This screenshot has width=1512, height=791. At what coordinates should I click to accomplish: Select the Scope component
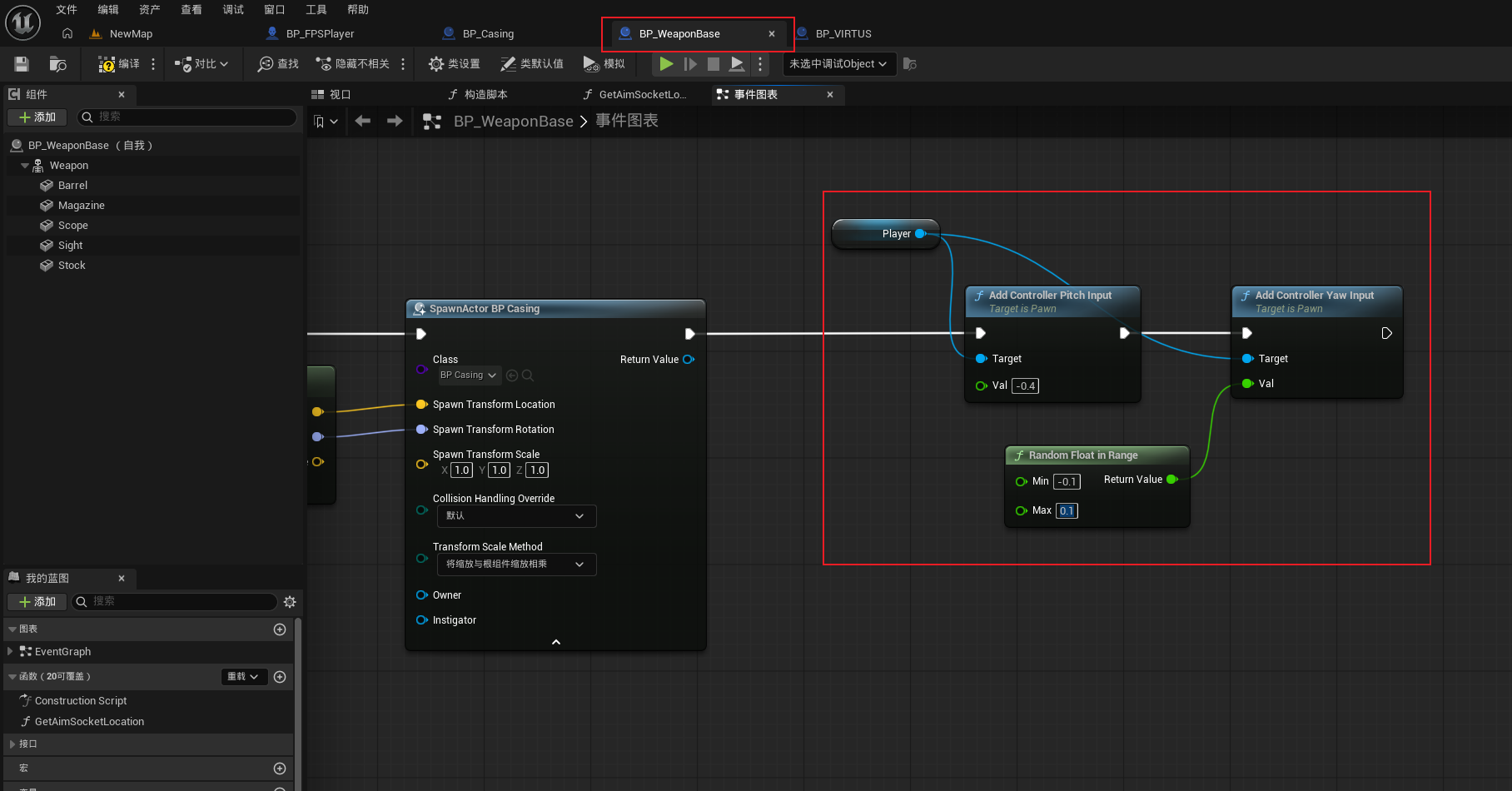pos(72,226)
